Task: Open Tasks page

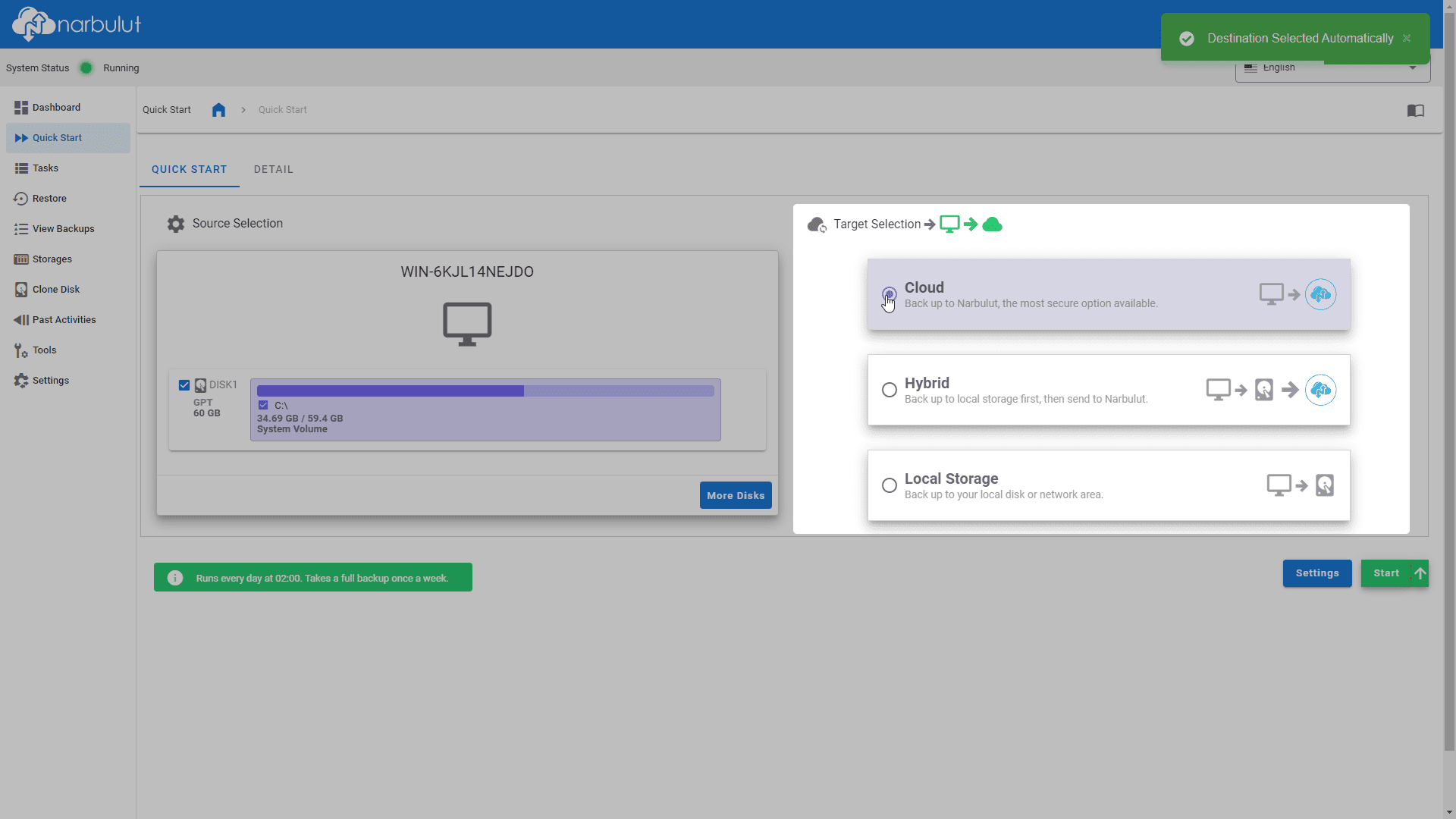Action: 67,168
